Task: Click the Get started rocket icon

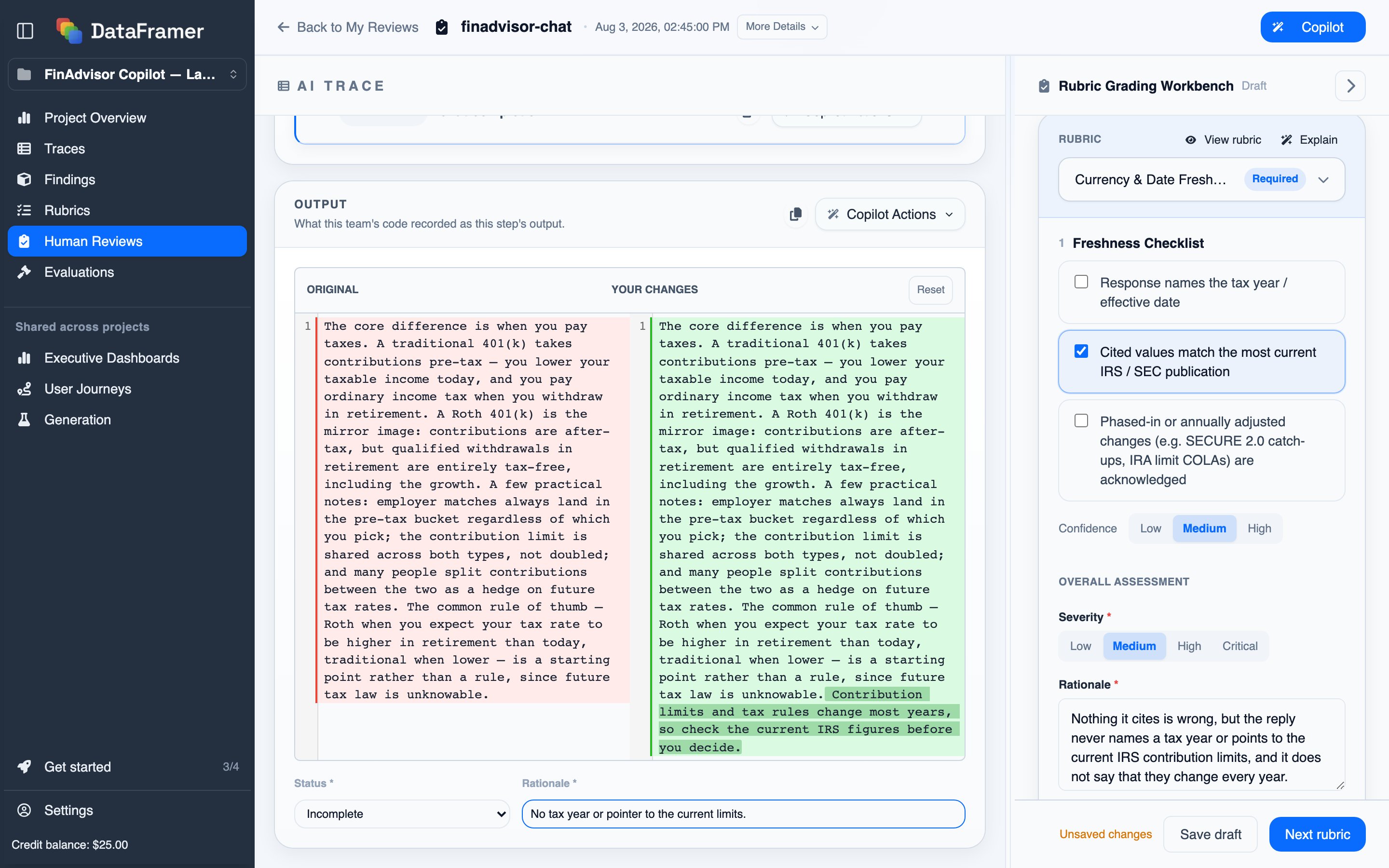Action: coord(24,766)
